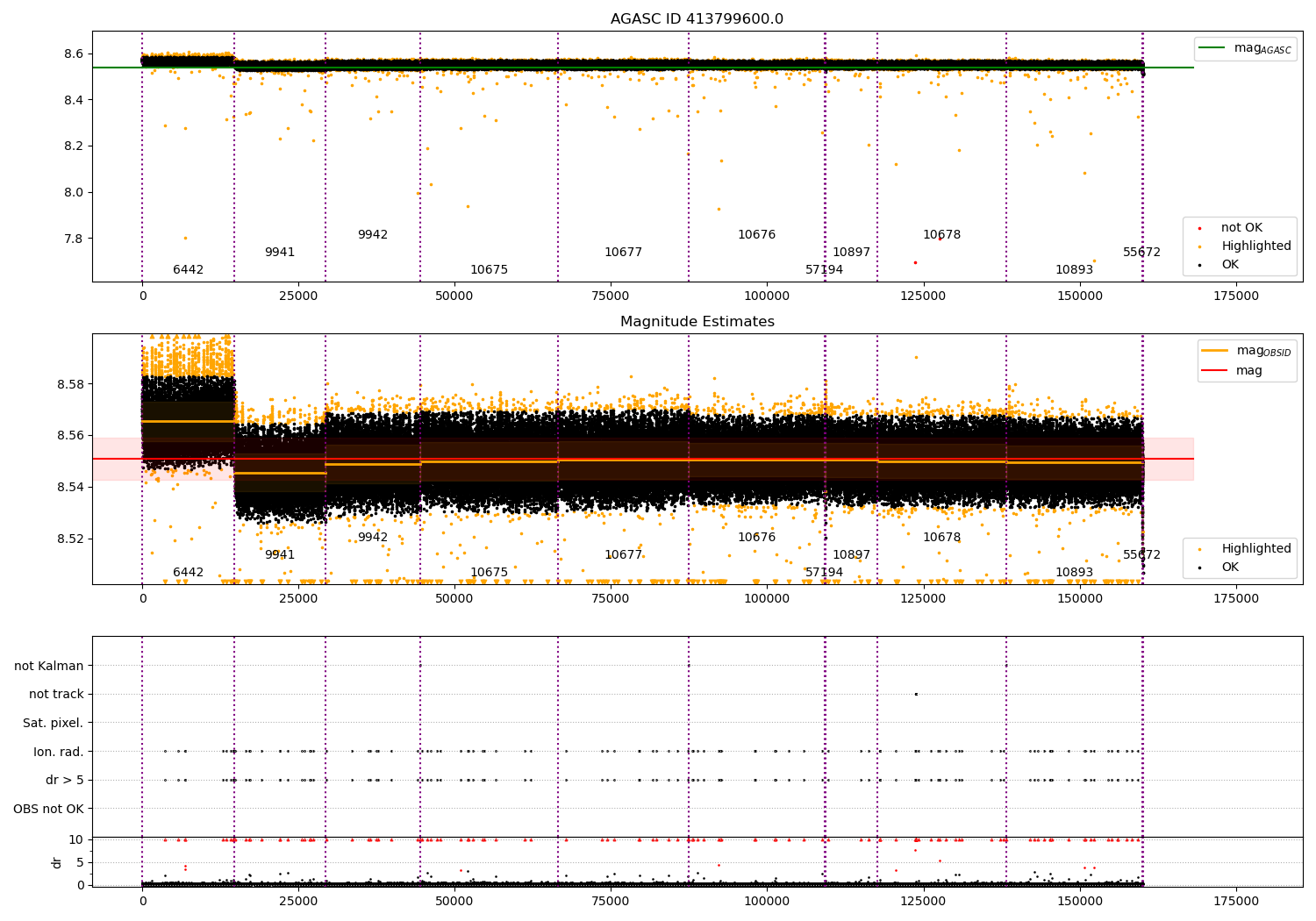
Task: Click obsid label 10676 in top plot
Action: [x=756, y=235]
